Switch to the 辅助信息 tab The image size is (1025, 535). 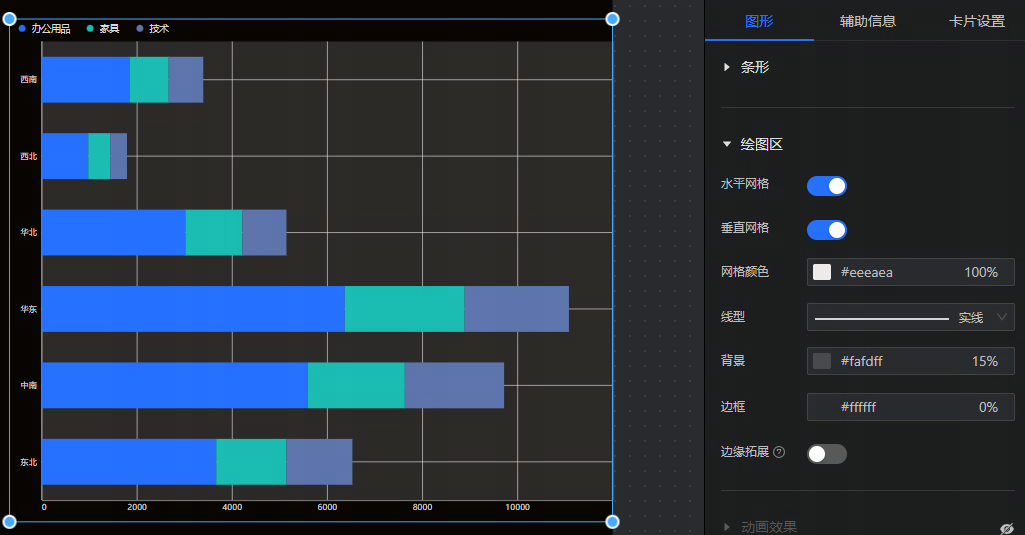click(x=867, y=21)
